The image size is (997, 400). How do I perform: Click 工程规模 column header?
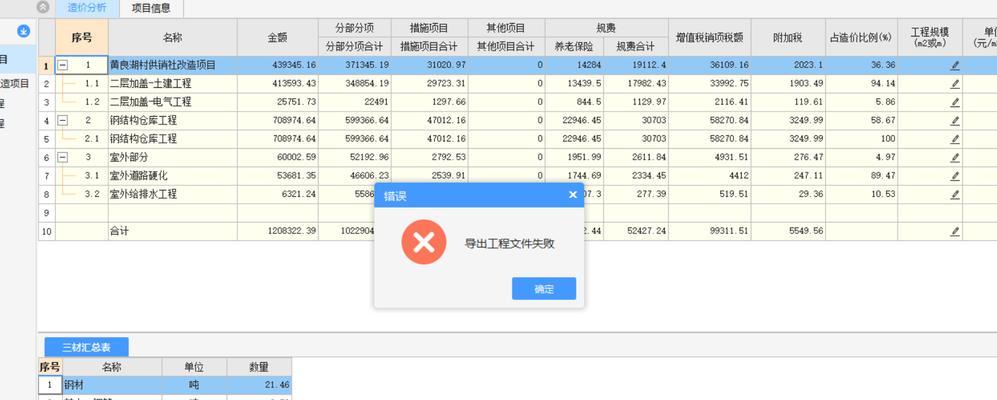pos(930,38)
